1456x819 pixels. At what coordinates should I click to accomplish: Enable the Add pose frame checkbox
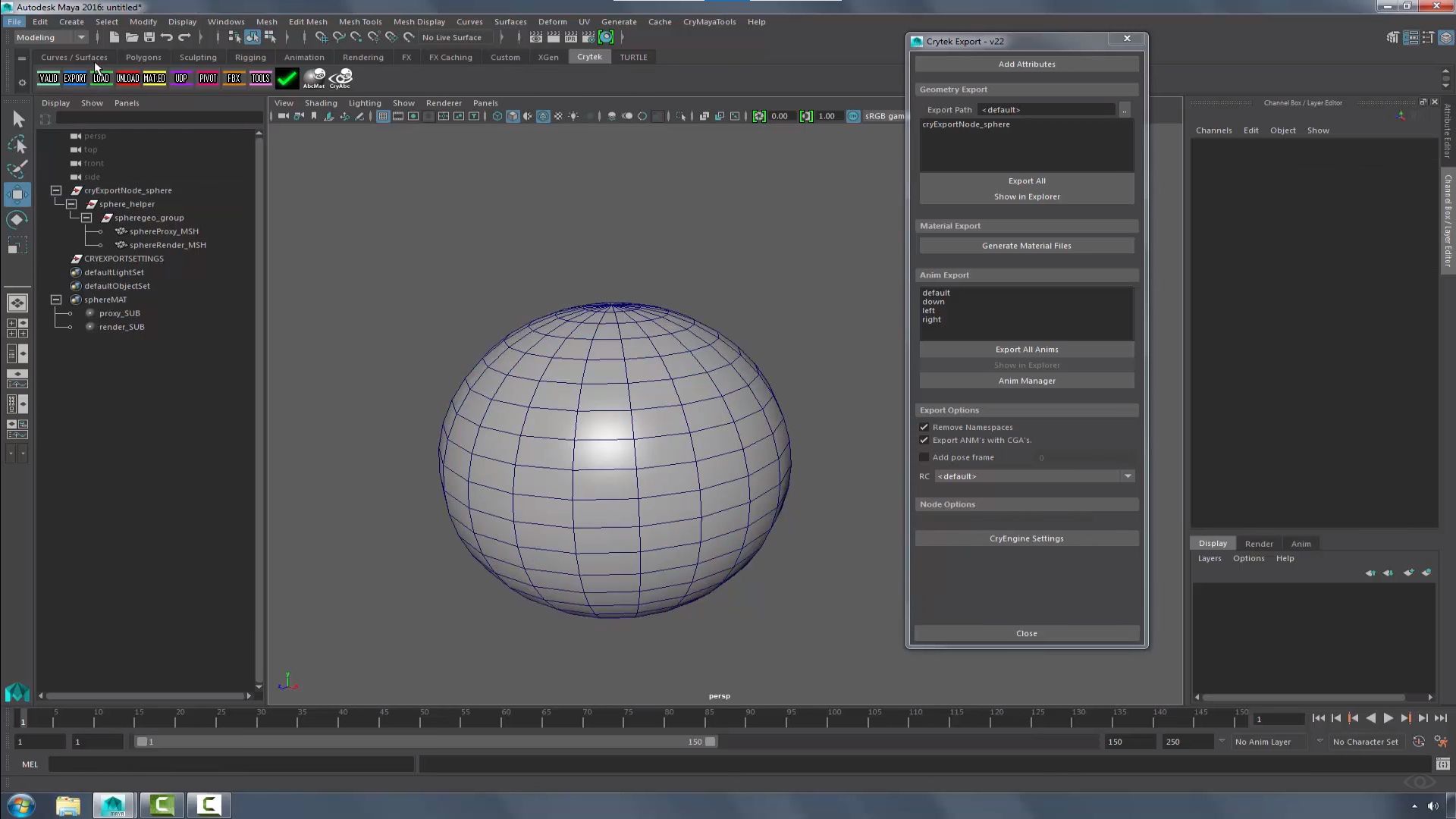coord(924,457)
